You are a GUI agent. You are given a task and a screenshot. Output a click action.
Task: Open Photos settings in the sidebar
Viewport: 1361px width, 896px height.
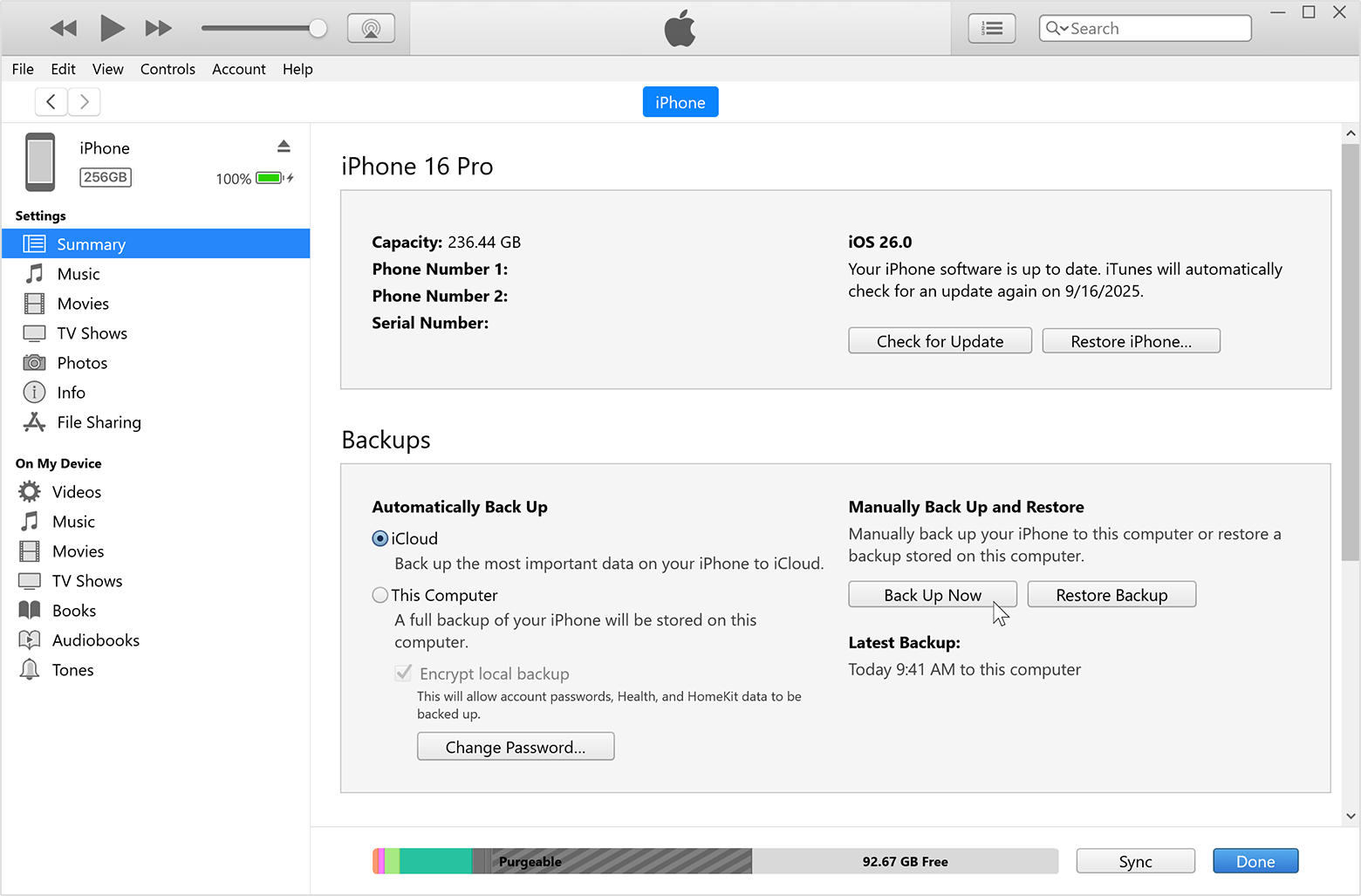point(81,362)
